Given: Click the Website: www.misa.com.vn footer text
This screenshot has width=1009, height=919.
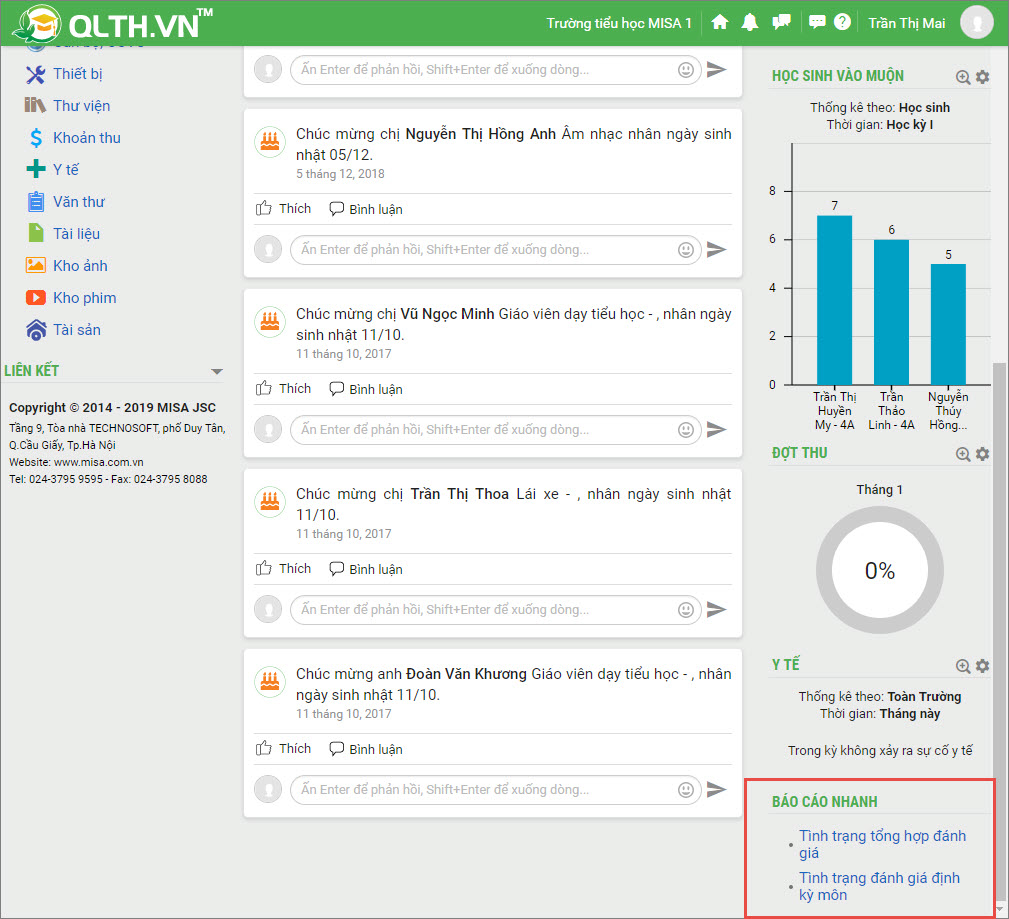Looking at the screenshot, I should [x=76, y=462].
